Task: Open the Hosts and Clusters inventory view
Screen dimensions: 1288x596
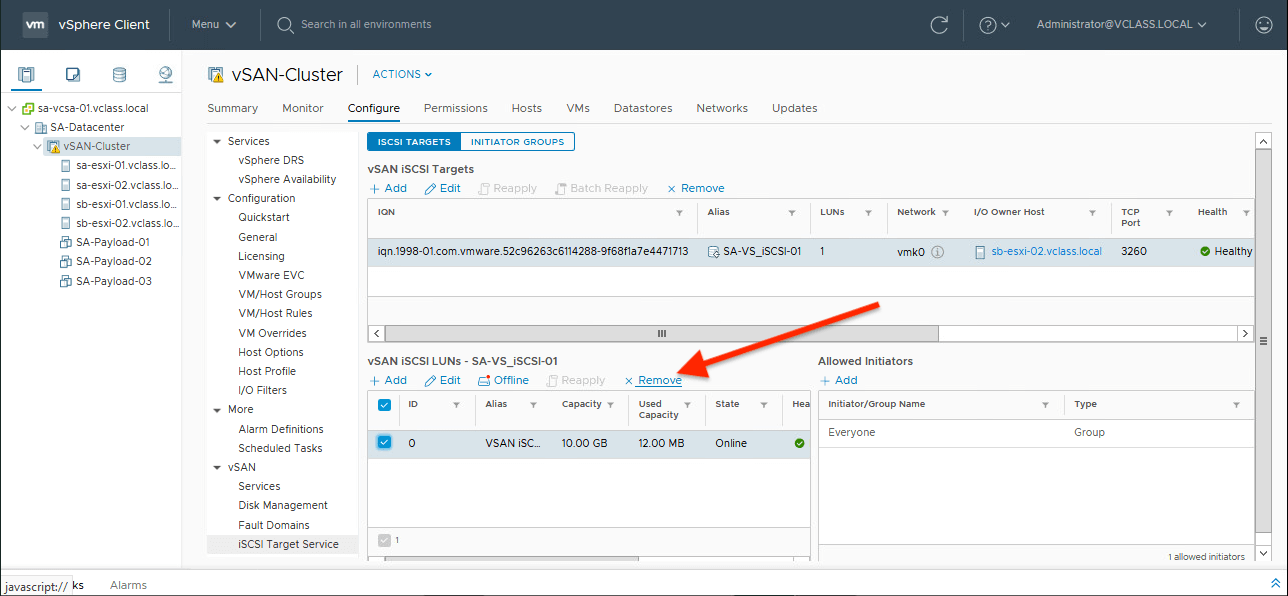Action: point(26,74)
